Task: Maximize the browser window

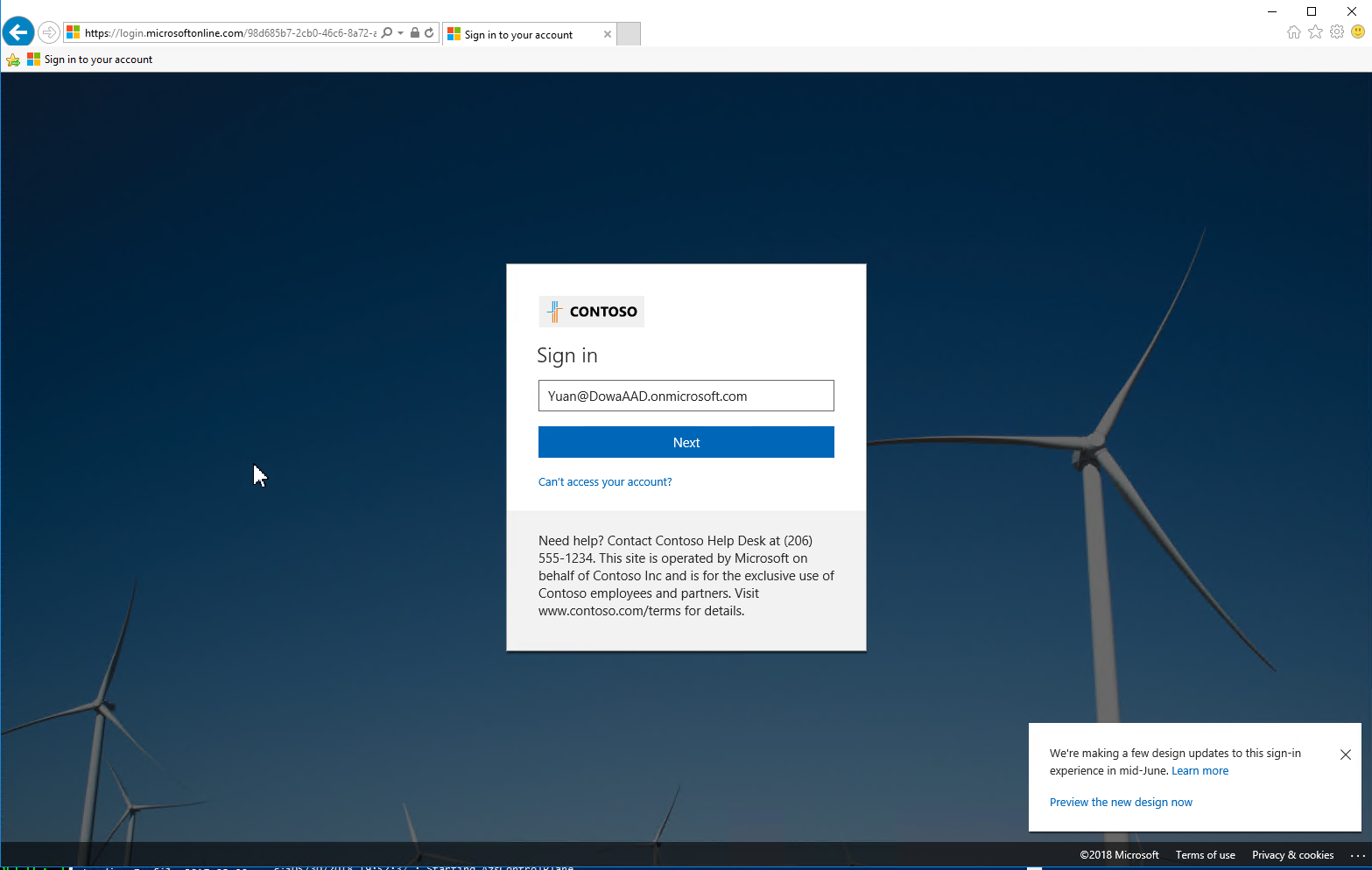Action: [1312, 11]
